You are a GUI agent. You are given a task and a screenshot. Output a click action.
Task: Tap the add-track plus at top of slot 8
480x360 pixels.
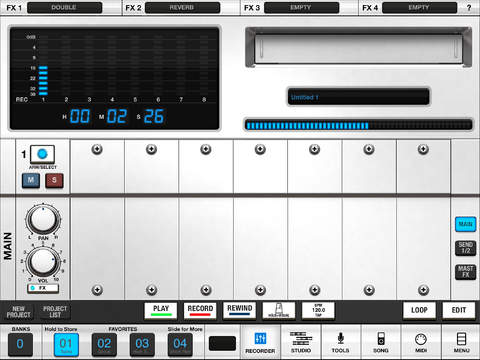coord(423,149)
